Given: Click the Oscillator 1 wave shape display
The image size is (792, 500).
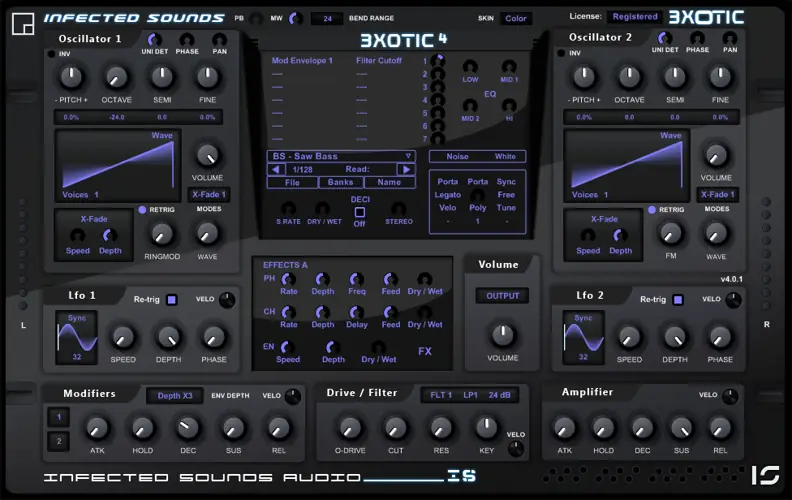Looking at the screenshot, I should tap(116, 165).
